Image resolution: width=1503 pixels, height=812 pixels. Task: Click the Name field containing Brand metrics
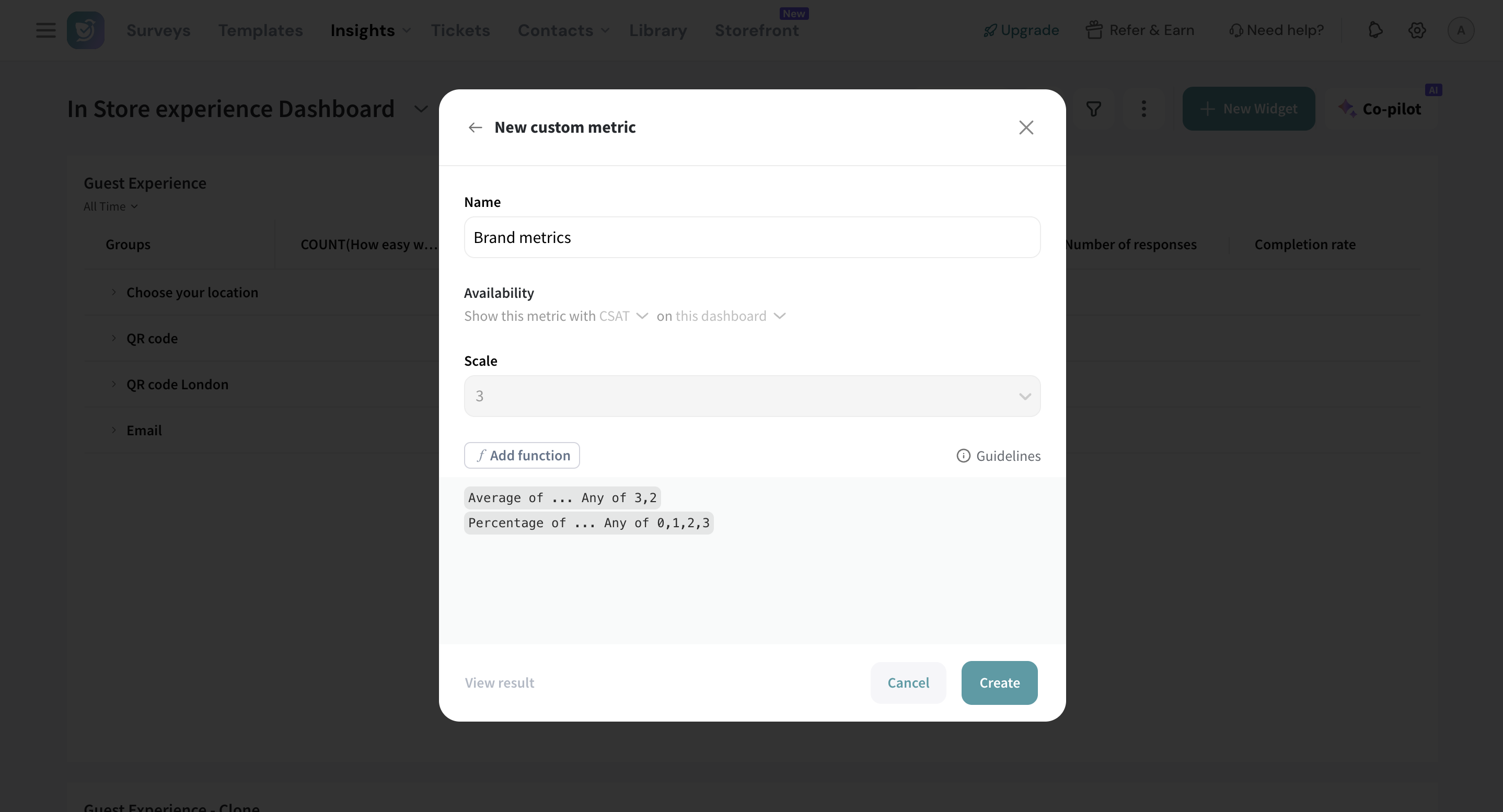point(751,237)
